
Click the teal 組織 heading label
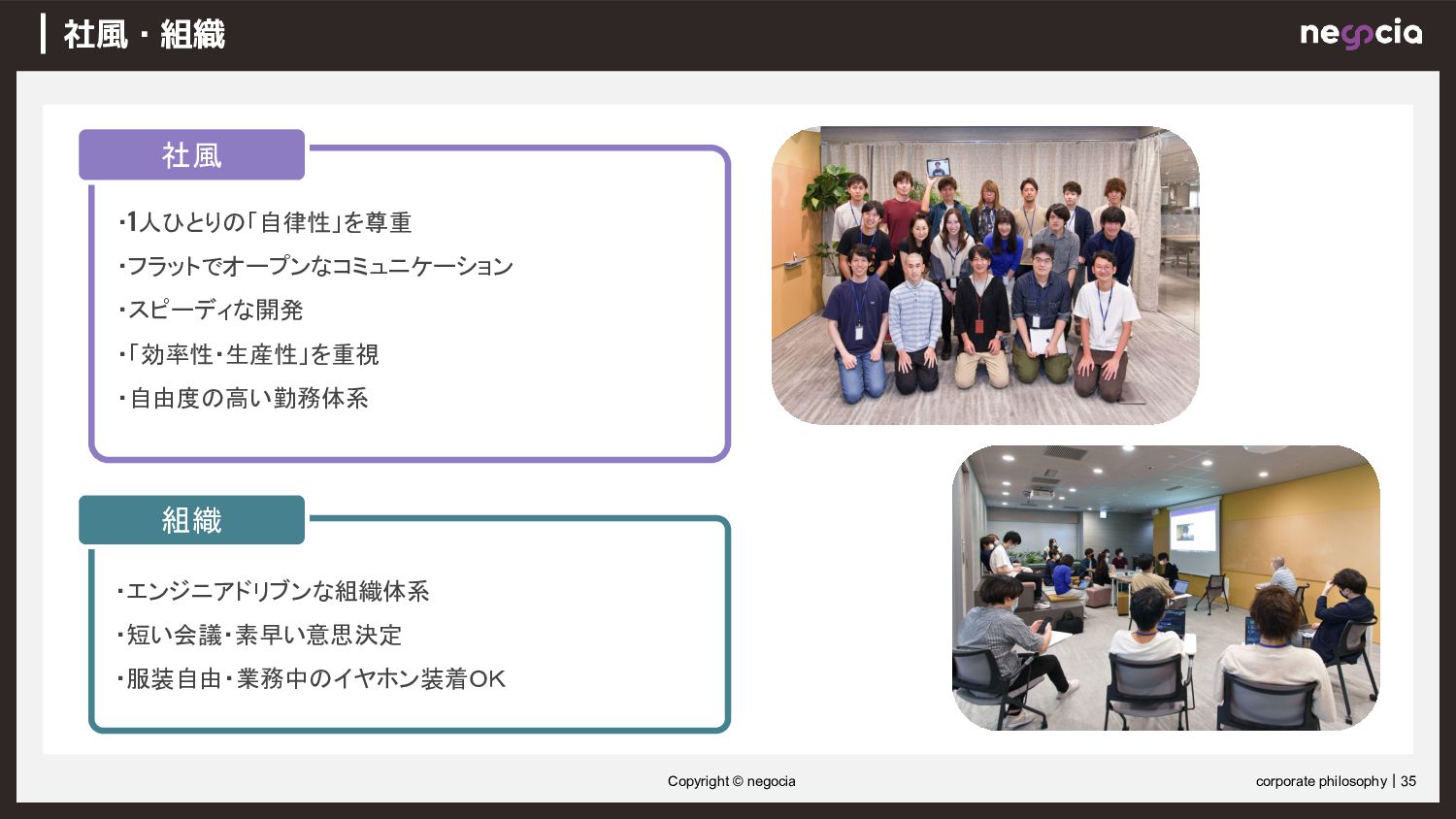click(x=191, y=520)
